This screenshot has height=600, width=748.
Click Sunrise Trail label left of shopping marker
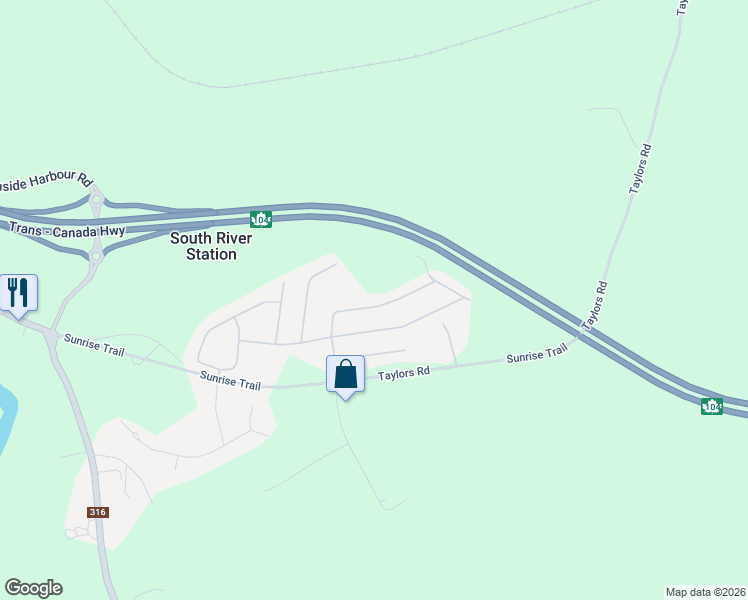pos(230,381)
